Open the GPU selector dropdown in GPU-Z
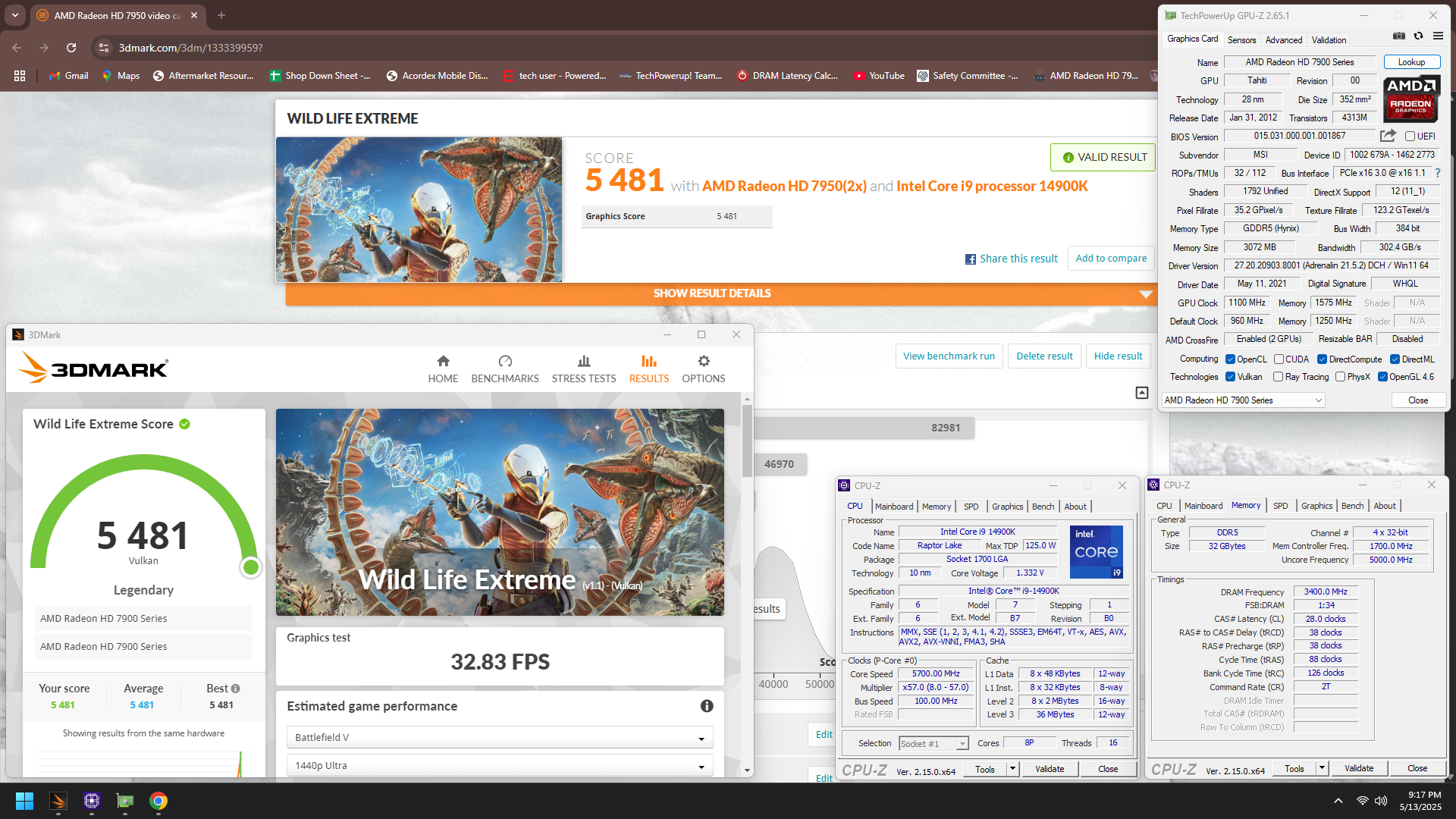The width and height of the screenshot is (1456, 819). pyautogui.click(x=1244, y=400)
